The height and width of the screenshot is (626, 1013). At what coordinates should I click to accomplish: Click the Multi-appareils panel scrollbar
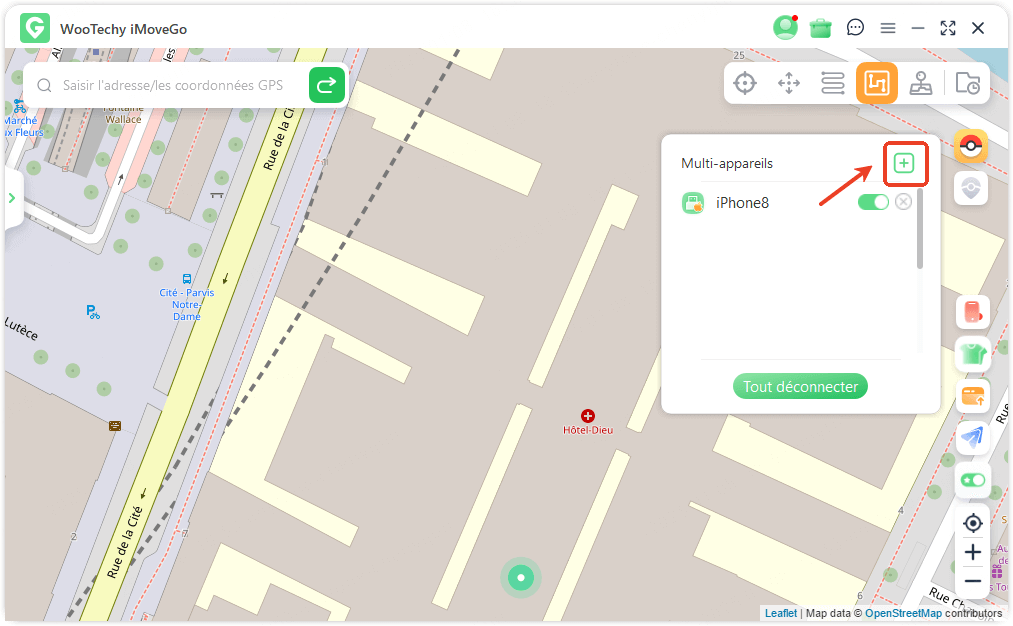[920, 230]
